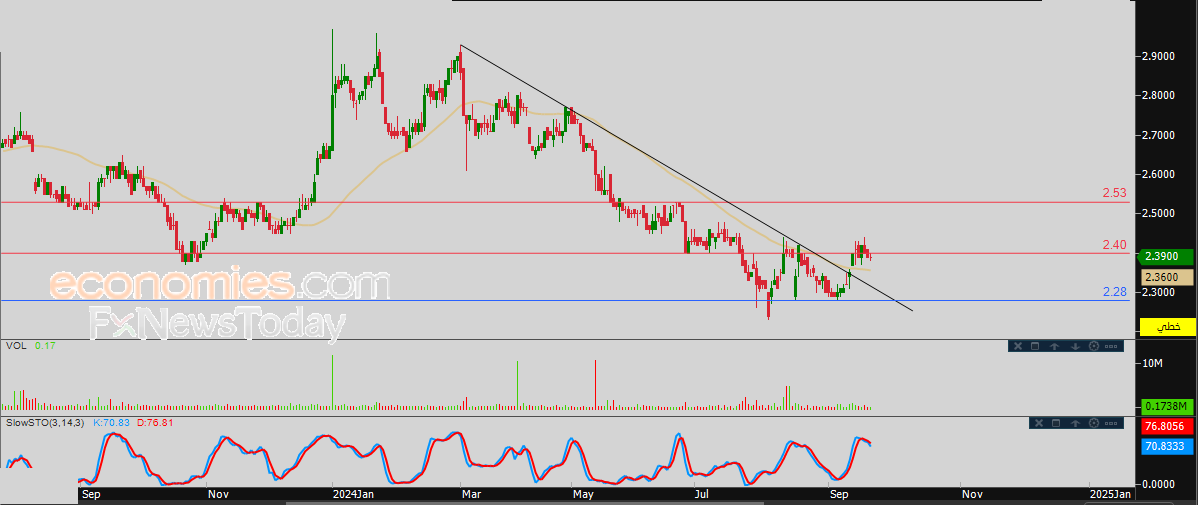Click the Nov label before 2024Jan
This screenshot has height=505, width=1198.
pyautogui.click(x=219, y=495)
